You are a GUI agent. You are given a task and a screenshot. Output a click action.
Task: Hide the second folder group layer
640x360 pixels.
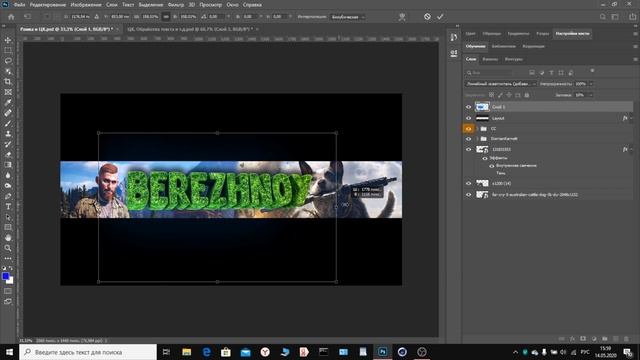click(469, 139)
